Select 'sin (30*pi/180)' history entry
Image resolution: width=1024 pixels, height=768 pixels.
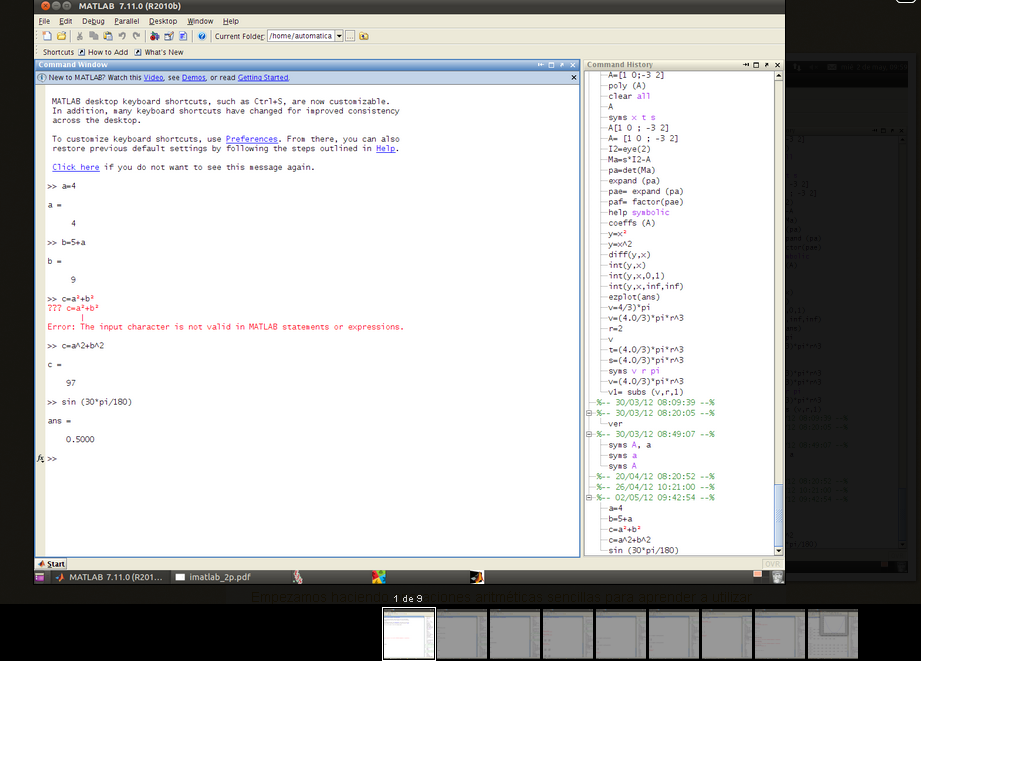[643, 551]
